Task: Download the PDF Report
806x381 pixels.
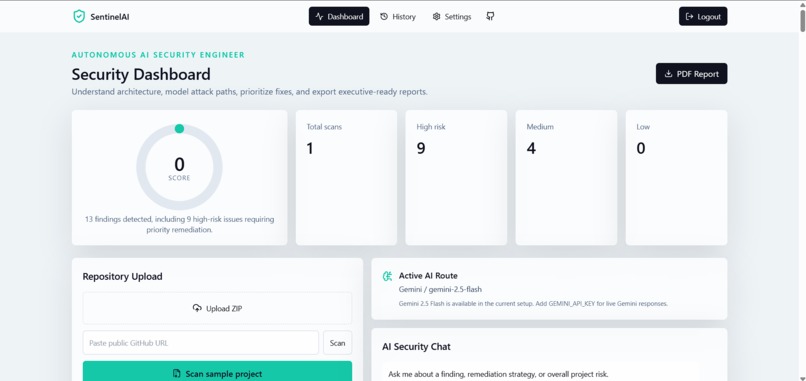Action: [x=691, y=74]
